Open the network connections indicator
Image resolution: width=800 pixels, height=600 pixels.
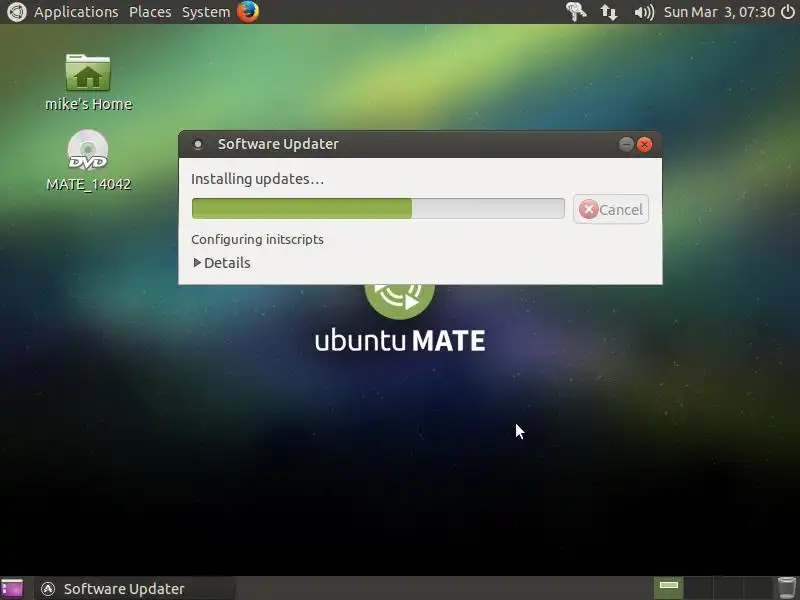pos(609,12)
